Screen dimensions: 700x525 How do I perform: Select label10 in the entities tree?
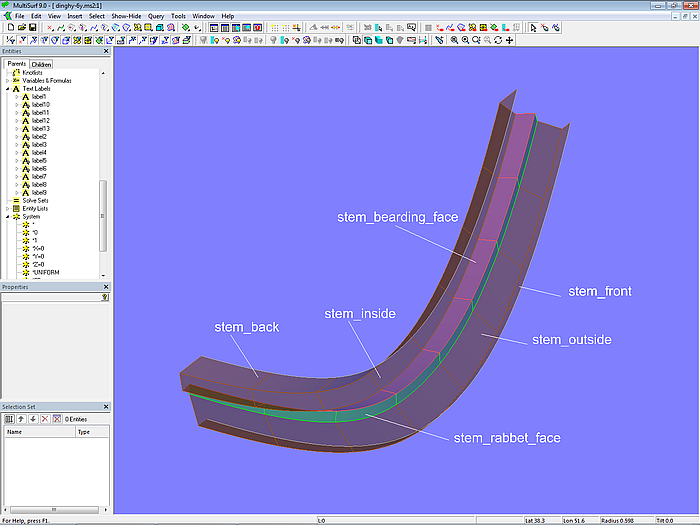(x=41, y=104)
